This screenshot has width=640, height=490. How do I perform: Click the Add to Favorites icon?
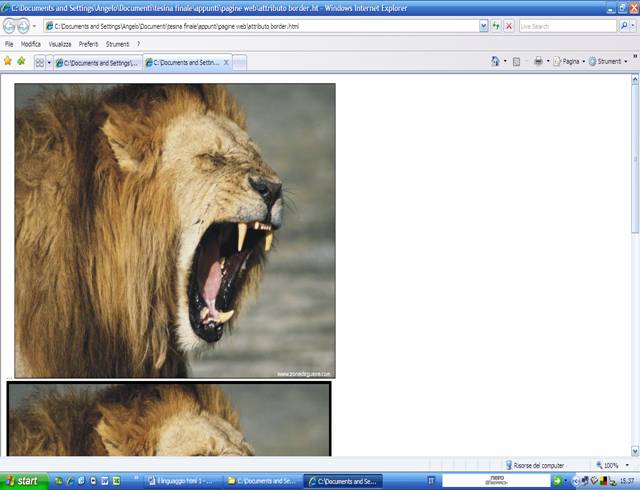(21, 61)
